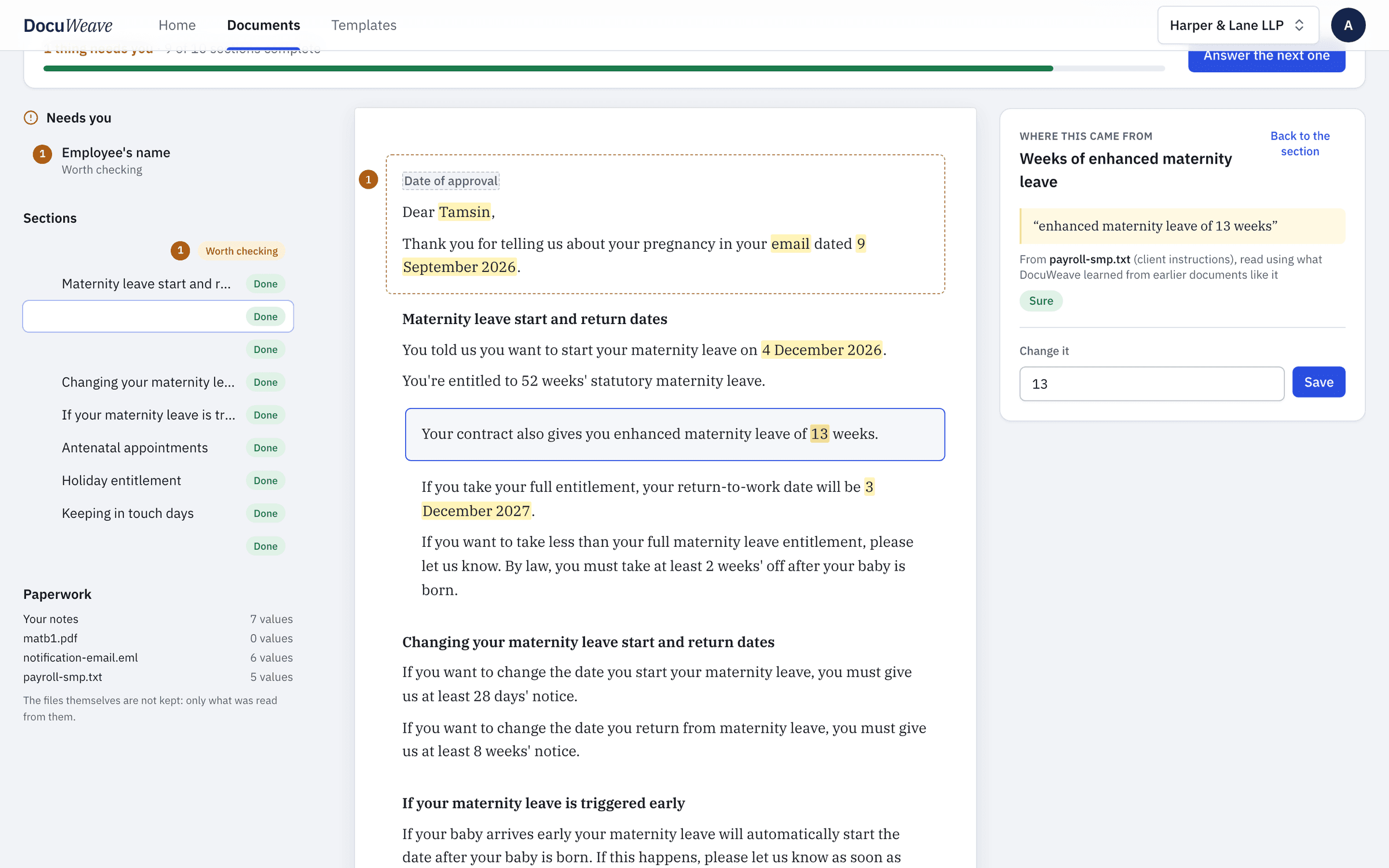Image resolution: width=1389 pixels, height=868 pixels.
Task: Go to the Home tab
Action: pyautogui.click(x=177, y=25)
